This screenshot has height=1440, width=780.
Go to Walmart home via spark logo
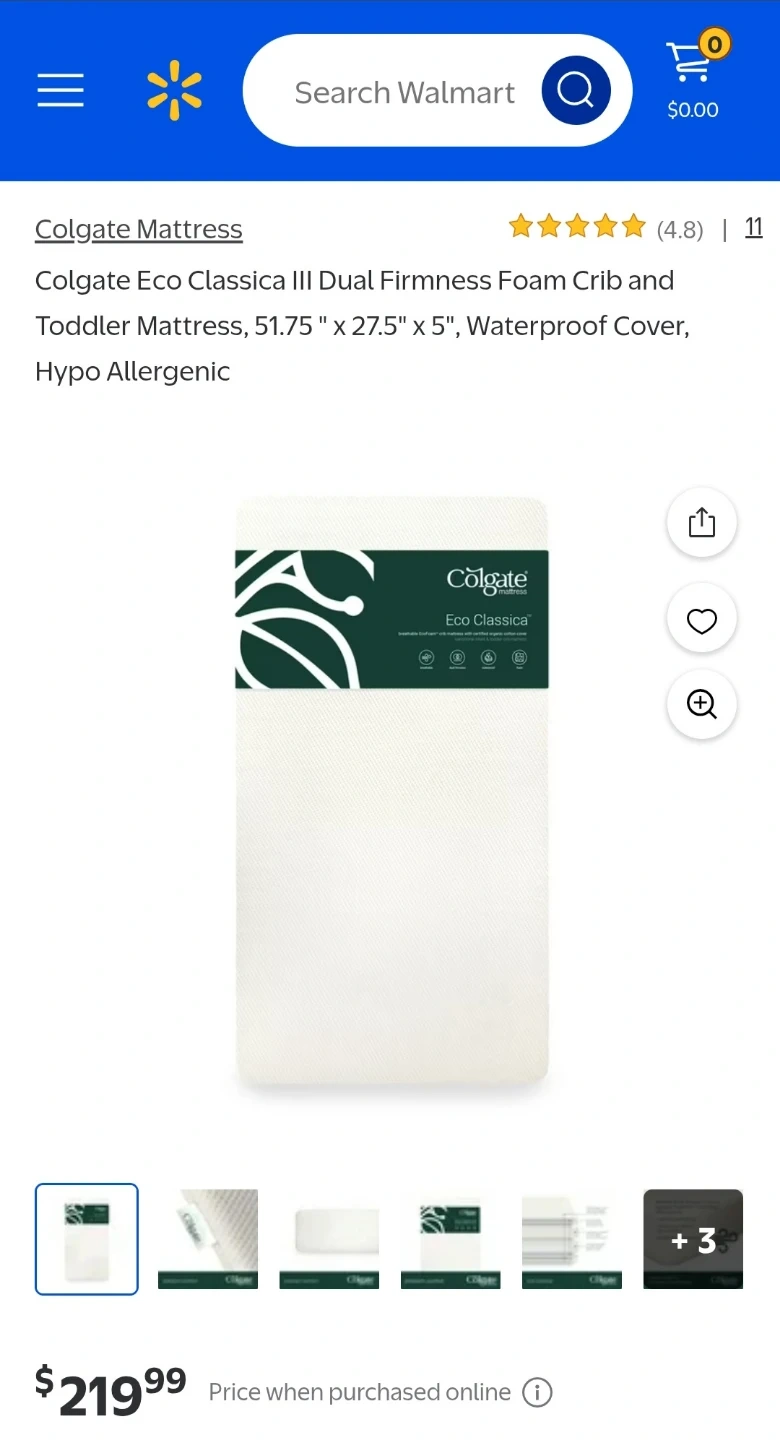pyautogui.click(x=174, y=90)
